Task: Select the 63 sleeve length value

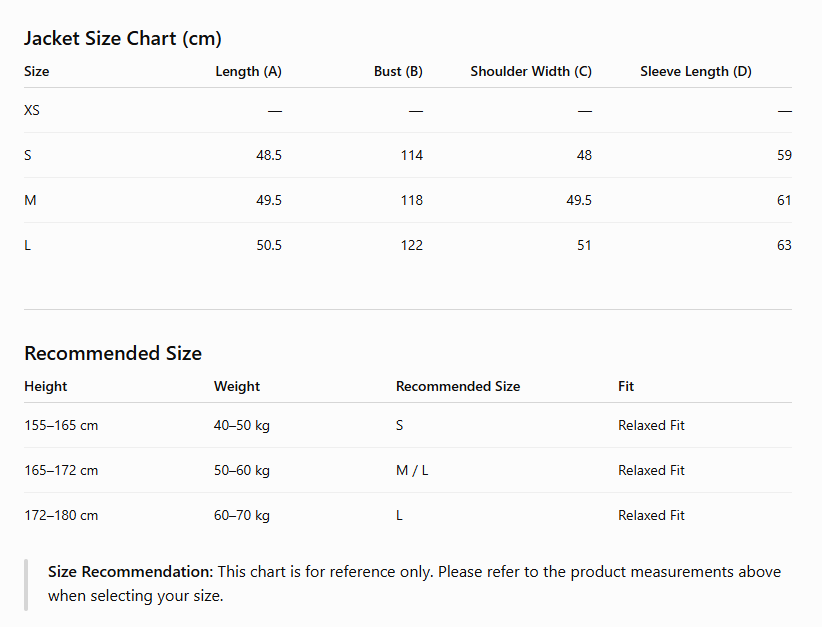Action: tap(784, 245)
